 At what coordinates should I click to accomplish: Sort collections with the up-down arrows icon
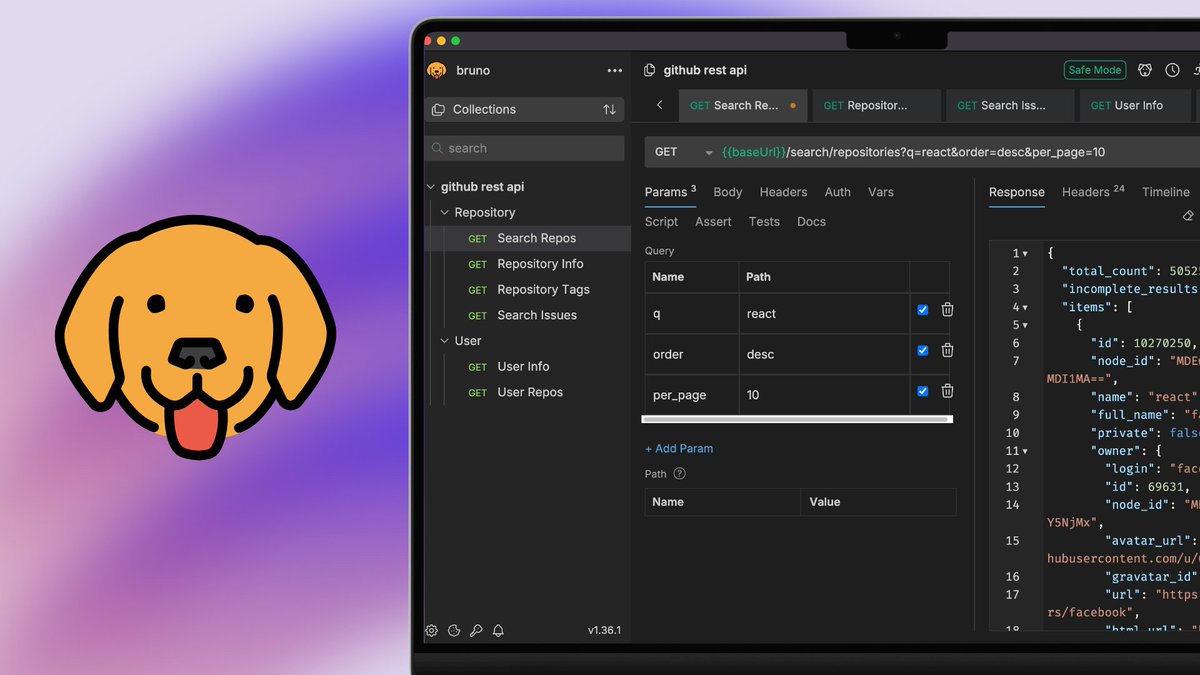609,110
